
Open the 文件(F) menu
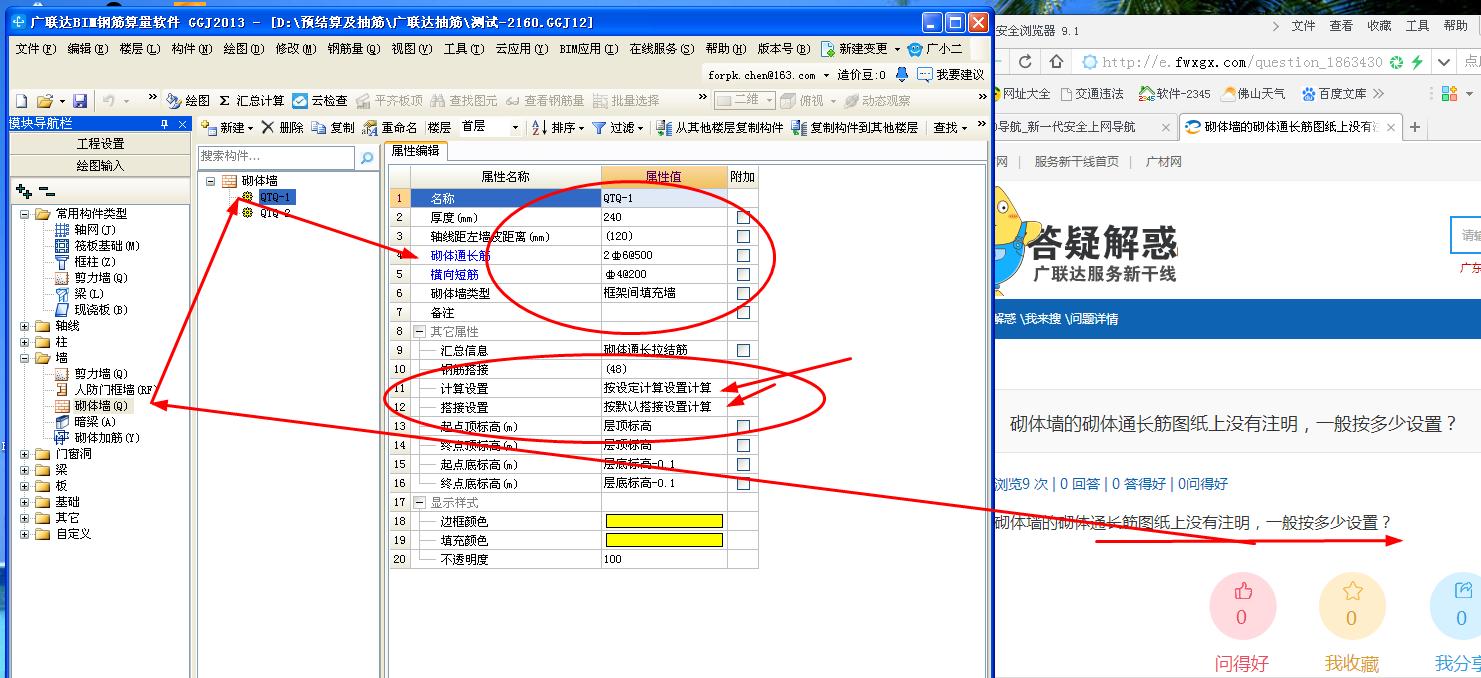tap(35, 48)
